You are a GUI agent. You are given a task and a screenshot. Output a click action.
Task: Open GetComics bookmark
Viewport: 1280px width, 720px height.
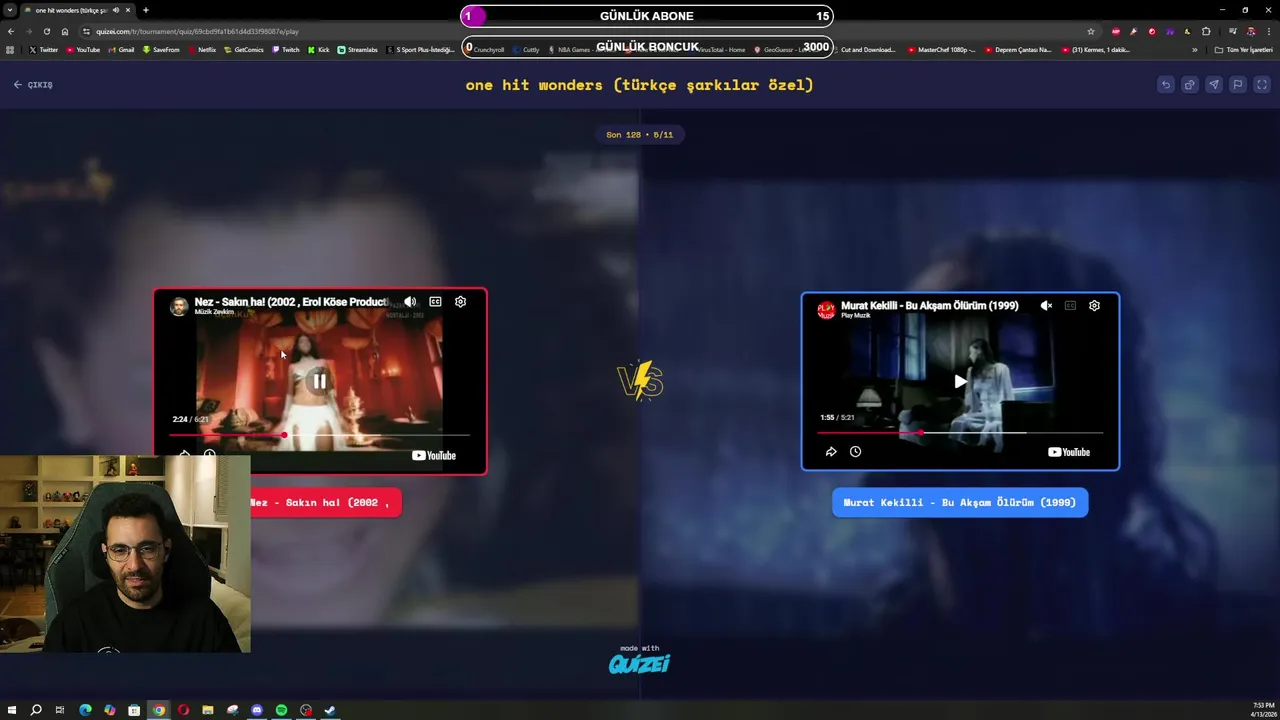pyautogui.click(x=244, y=49)
